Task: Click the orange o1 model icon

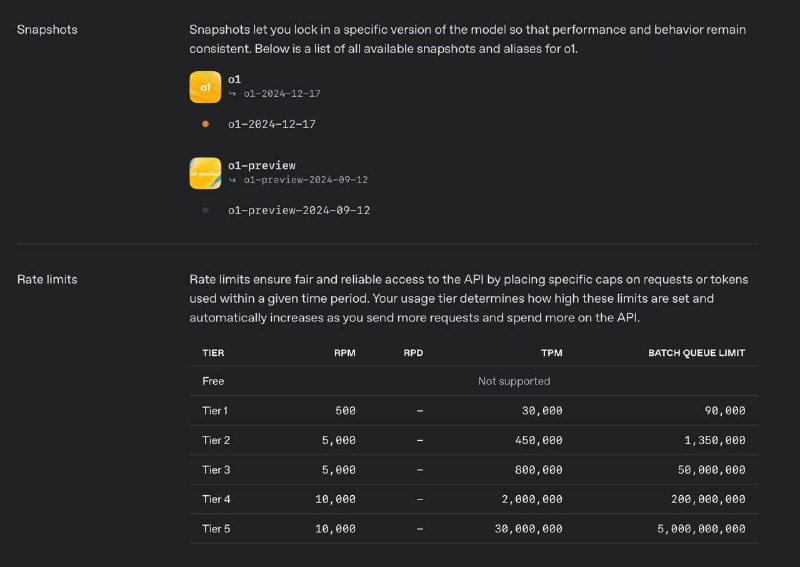Action: point(205,87)
